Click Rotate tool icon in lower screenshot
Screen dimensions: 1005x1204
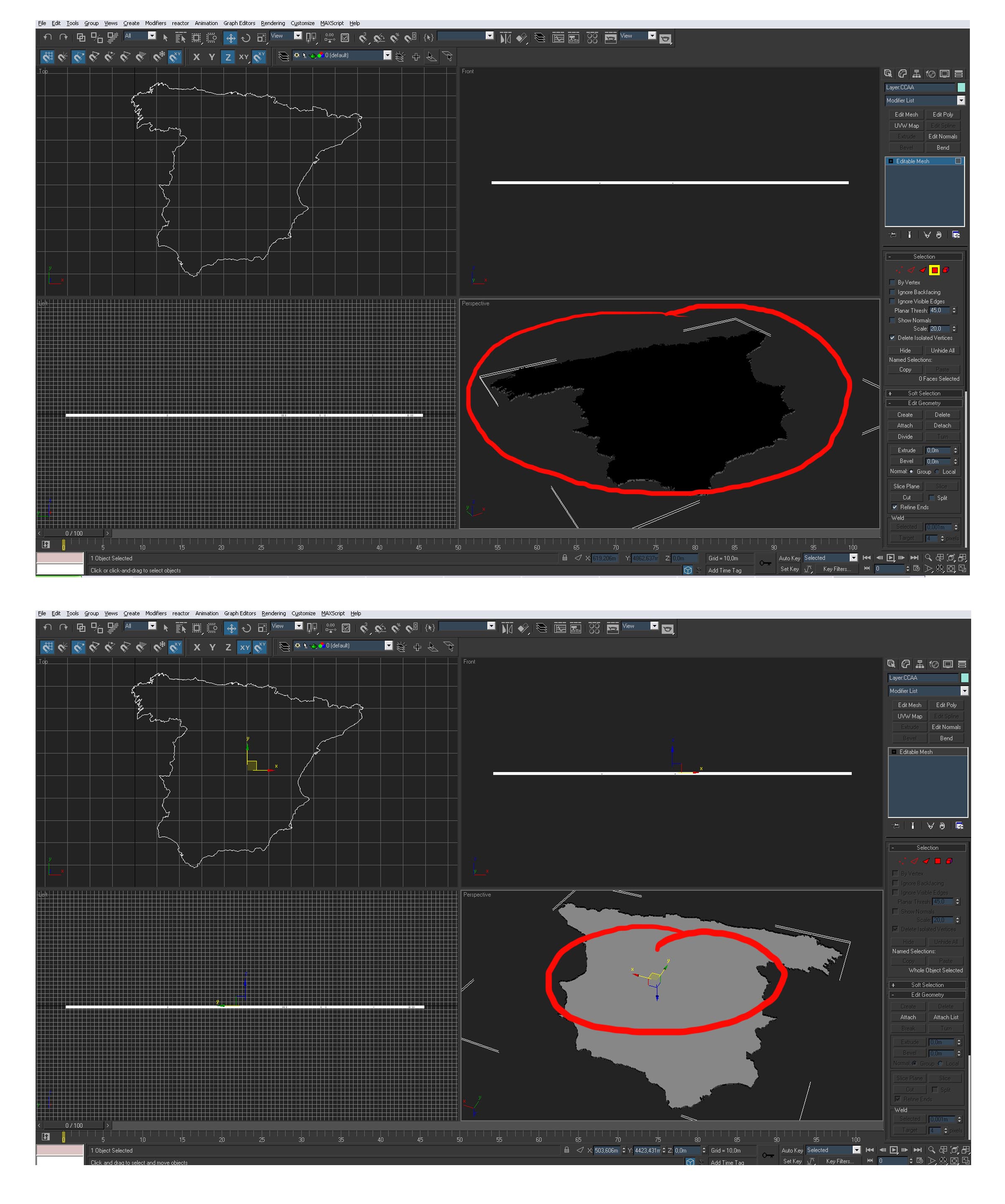pyautogui.click(x=246, y=628)
